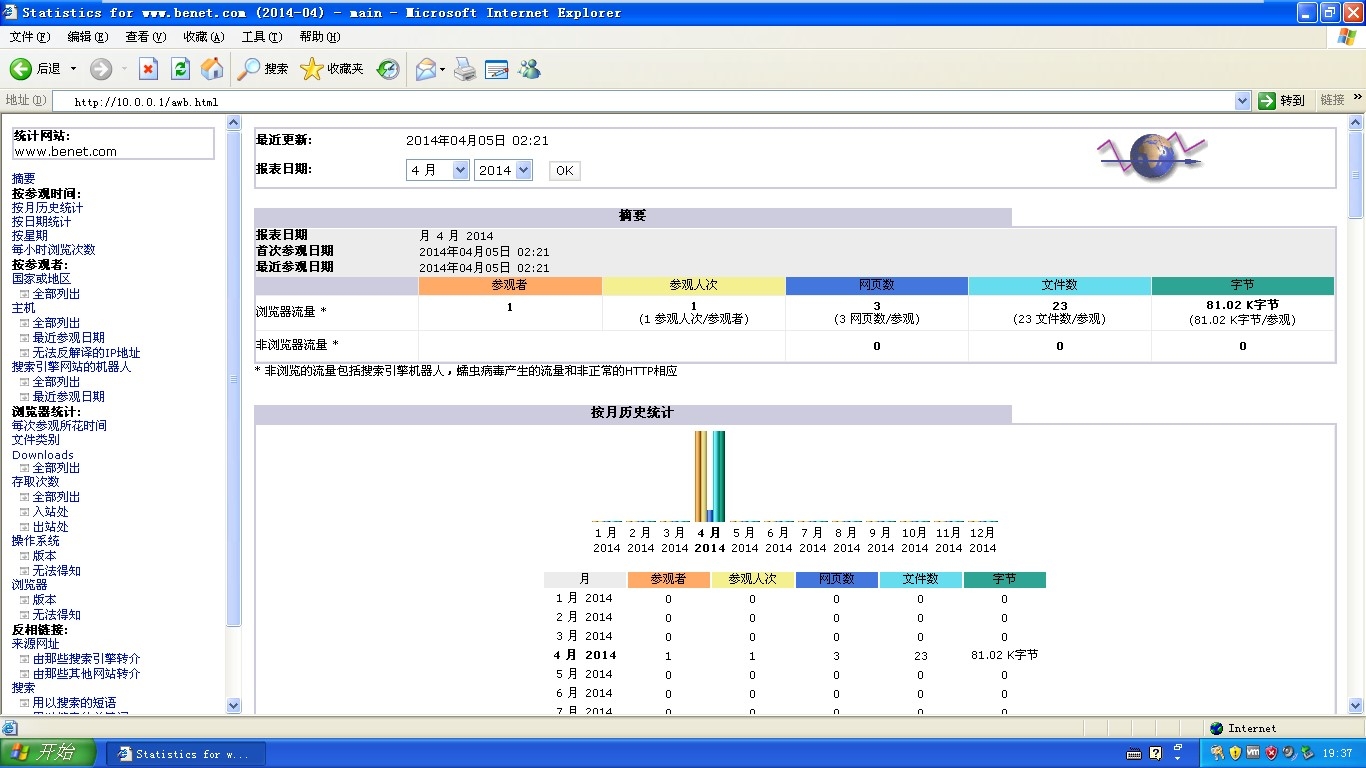Click the sidebar frame scroll down arrow
Viewport: 1366px width, 768px height.
(234, 705)
